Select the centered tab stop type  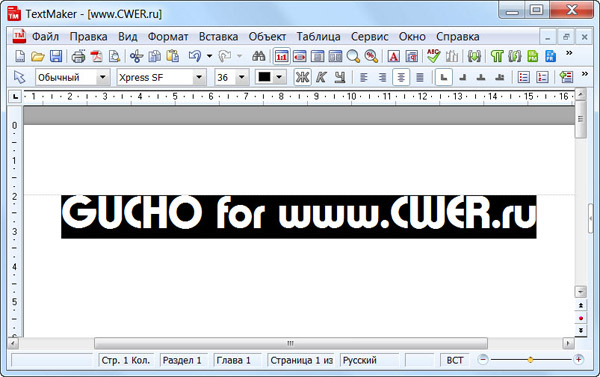coord(481,77)
